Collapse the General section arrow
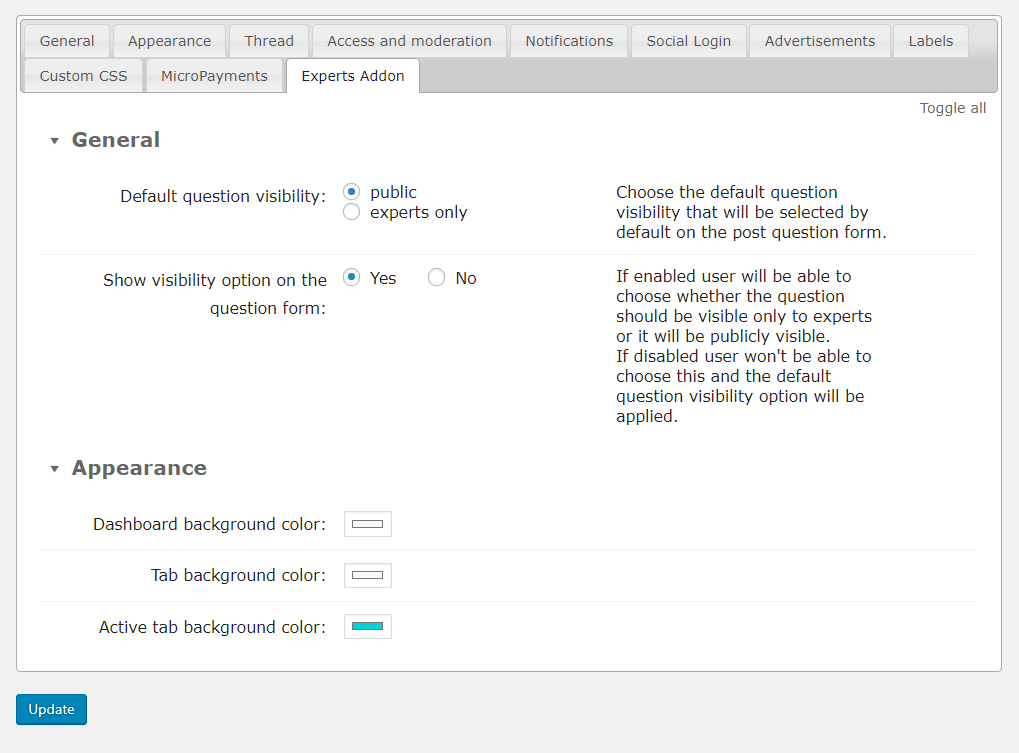 [55, 141]
